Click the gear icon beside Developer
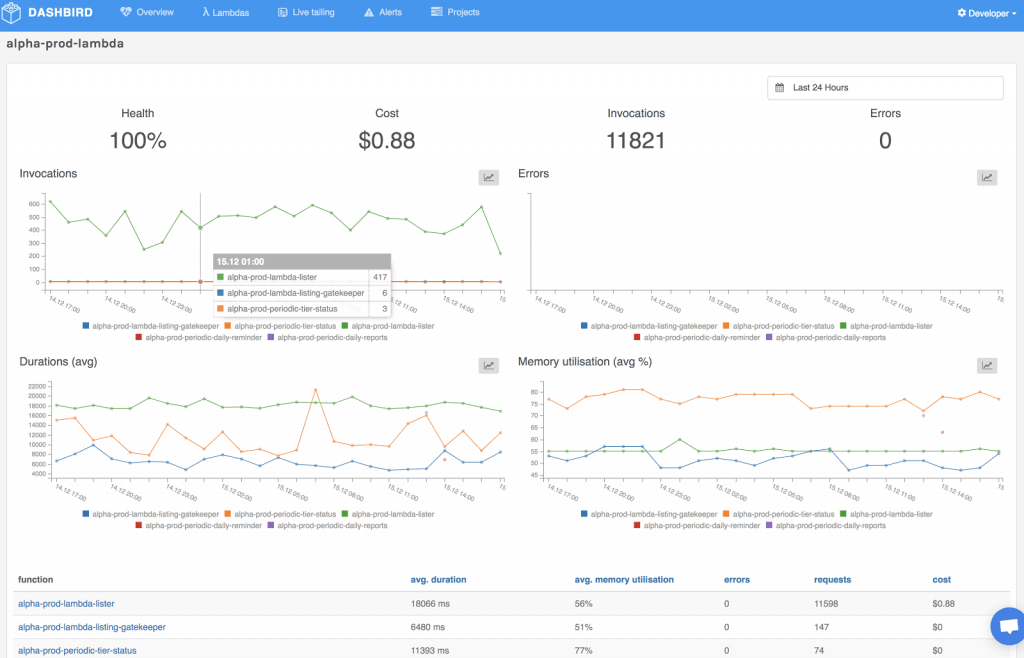 961,13
